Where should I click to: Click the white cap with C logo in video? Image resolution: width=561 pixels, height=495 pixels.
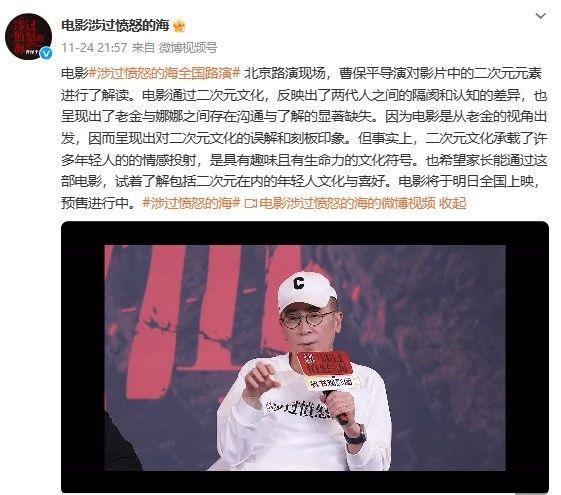(307, 290)
